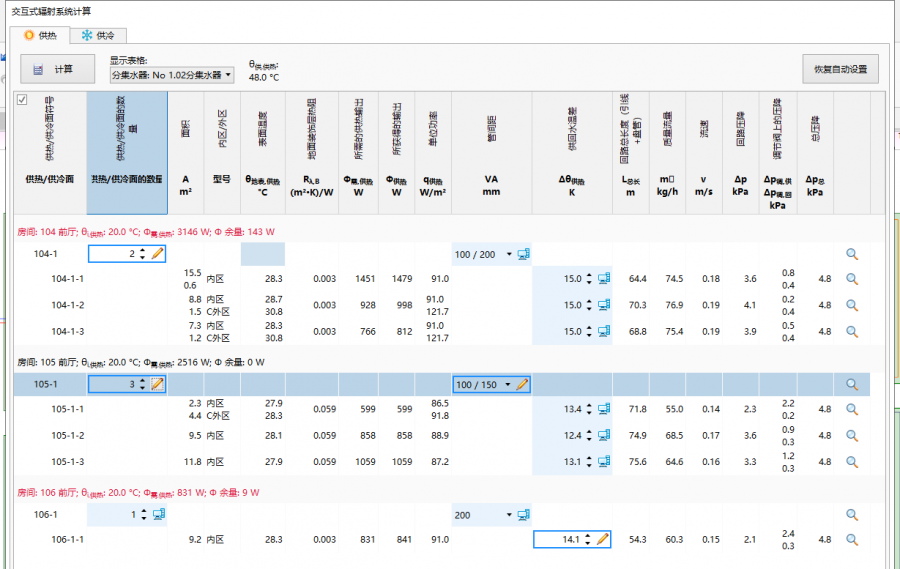Image resolution: width=900 pixels, height=569 pixels.
Task: Click the magnifier icon in row 106-1-1
Action: pyautogui.click(x=852, y=539)
